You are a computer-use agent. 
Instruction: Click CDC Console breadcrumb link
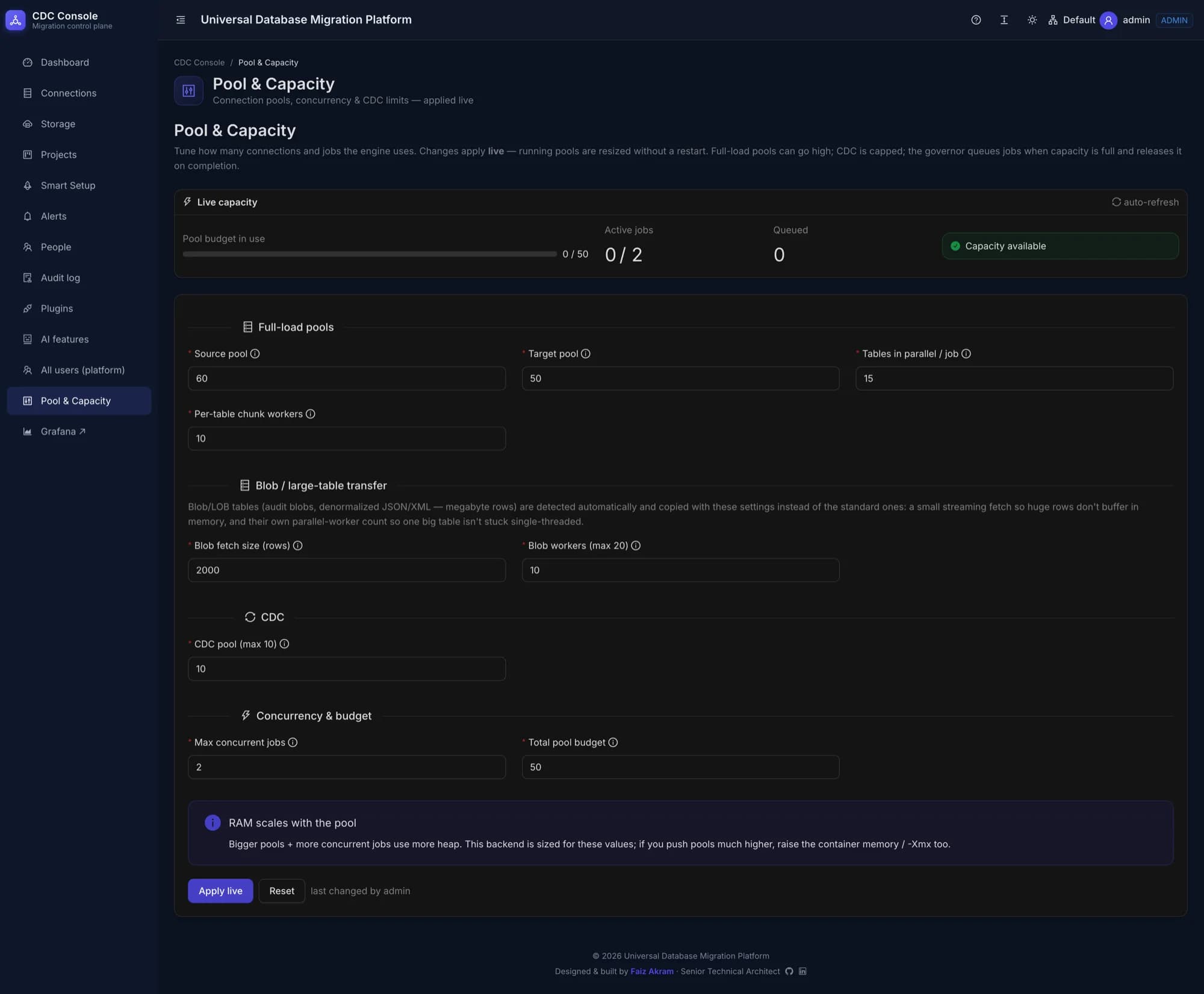coord(199,63)
